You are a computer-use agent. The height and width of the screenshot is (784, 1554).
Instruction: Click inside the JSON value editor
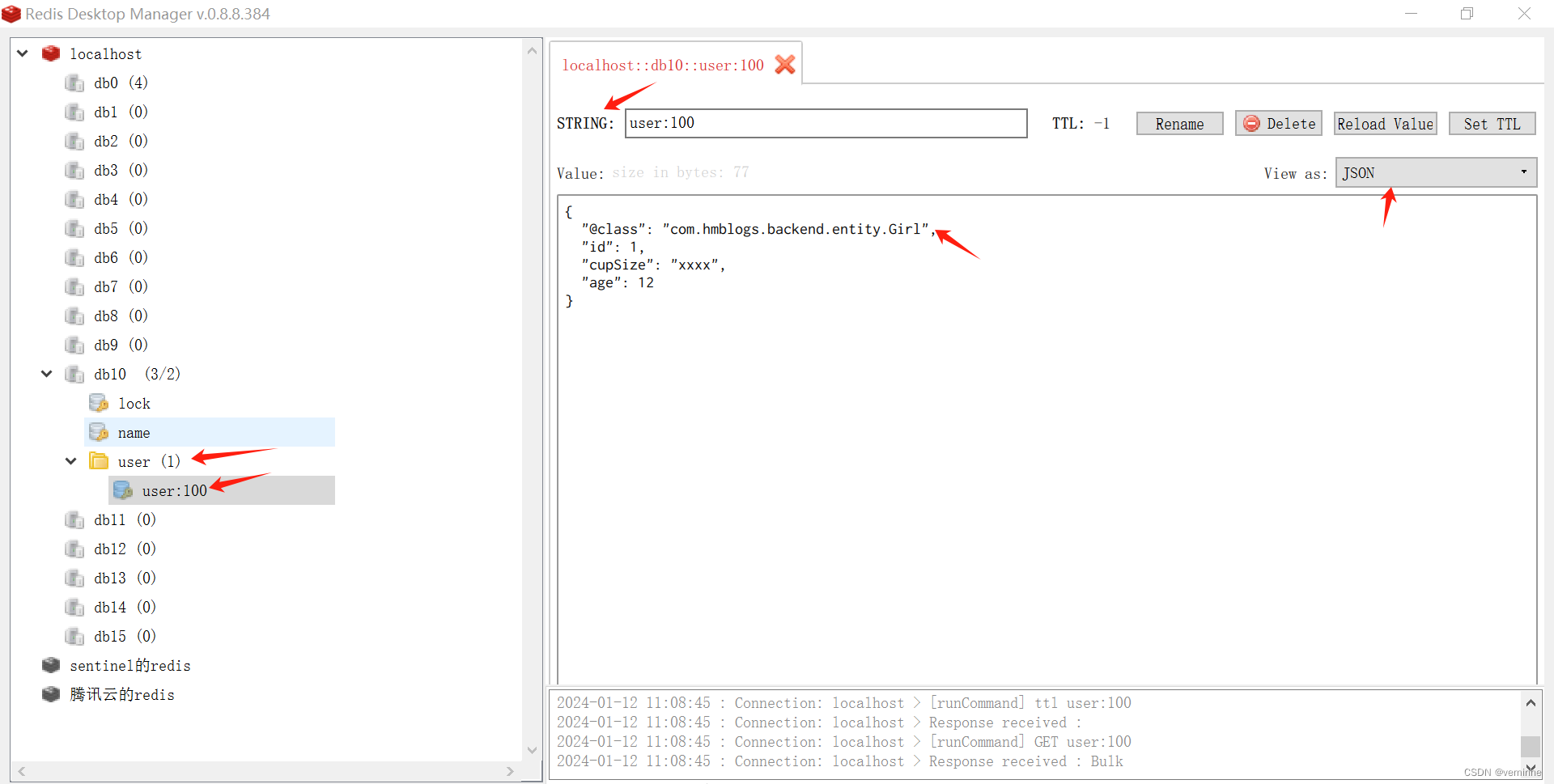pos(1047,439)
